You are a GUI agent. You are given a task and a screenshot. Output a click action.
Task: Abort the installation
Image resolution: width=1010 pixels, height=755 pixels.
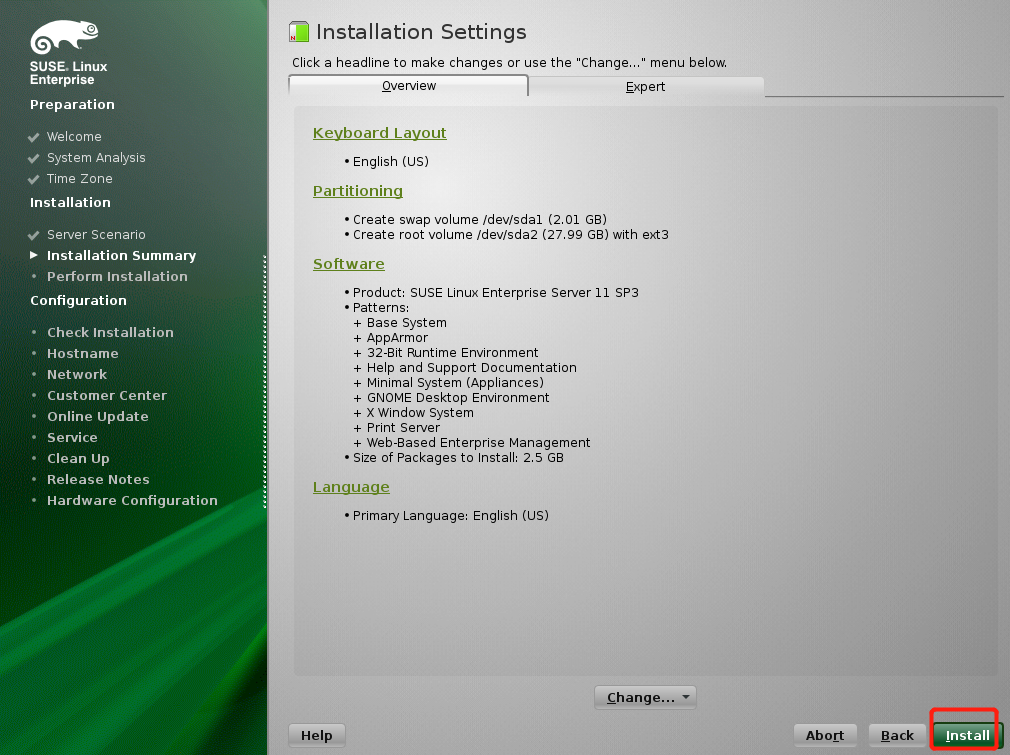(824, 735)
